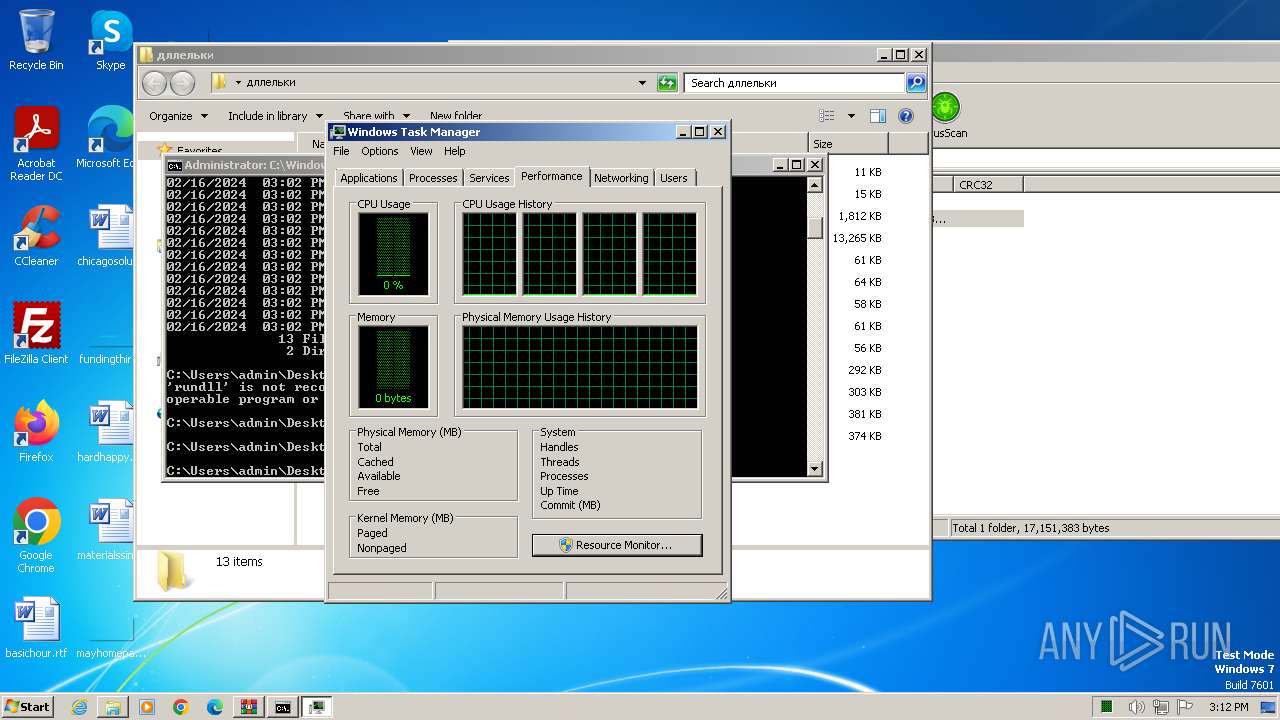Click the search magnifier icon in Explorer
1280x720 pixels.
click(x=916, y=83)
